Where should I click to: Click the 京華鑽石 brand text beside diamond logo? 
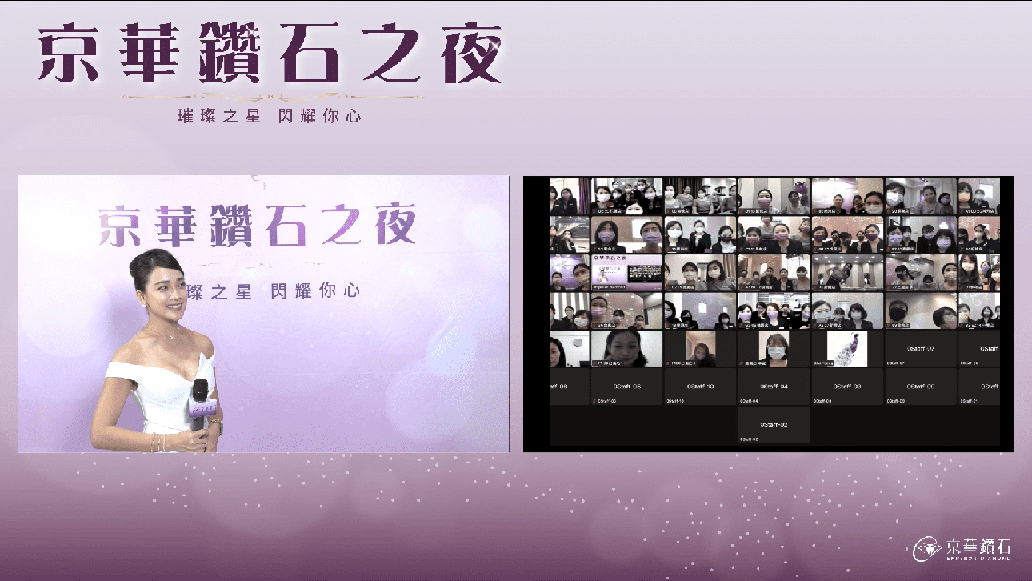coord(976,547)
